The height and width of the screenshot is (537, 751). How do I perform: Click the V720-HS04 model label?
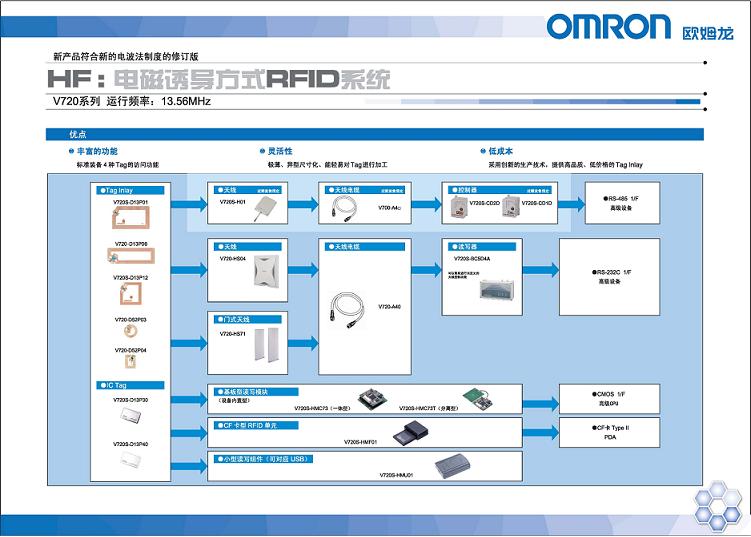coord(232,258)
